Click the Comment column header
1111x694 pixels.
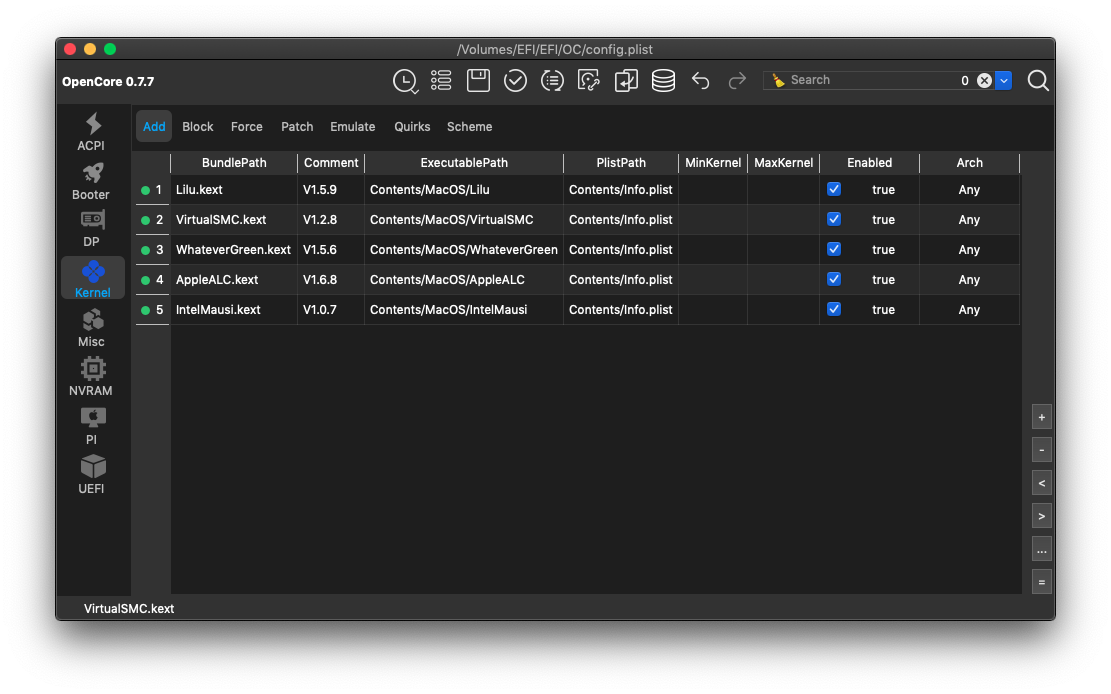tap(331, 163)
